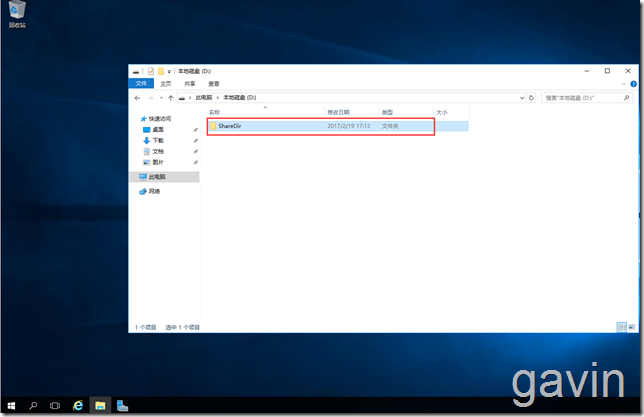Refresh the current folder view

point(531,98)
